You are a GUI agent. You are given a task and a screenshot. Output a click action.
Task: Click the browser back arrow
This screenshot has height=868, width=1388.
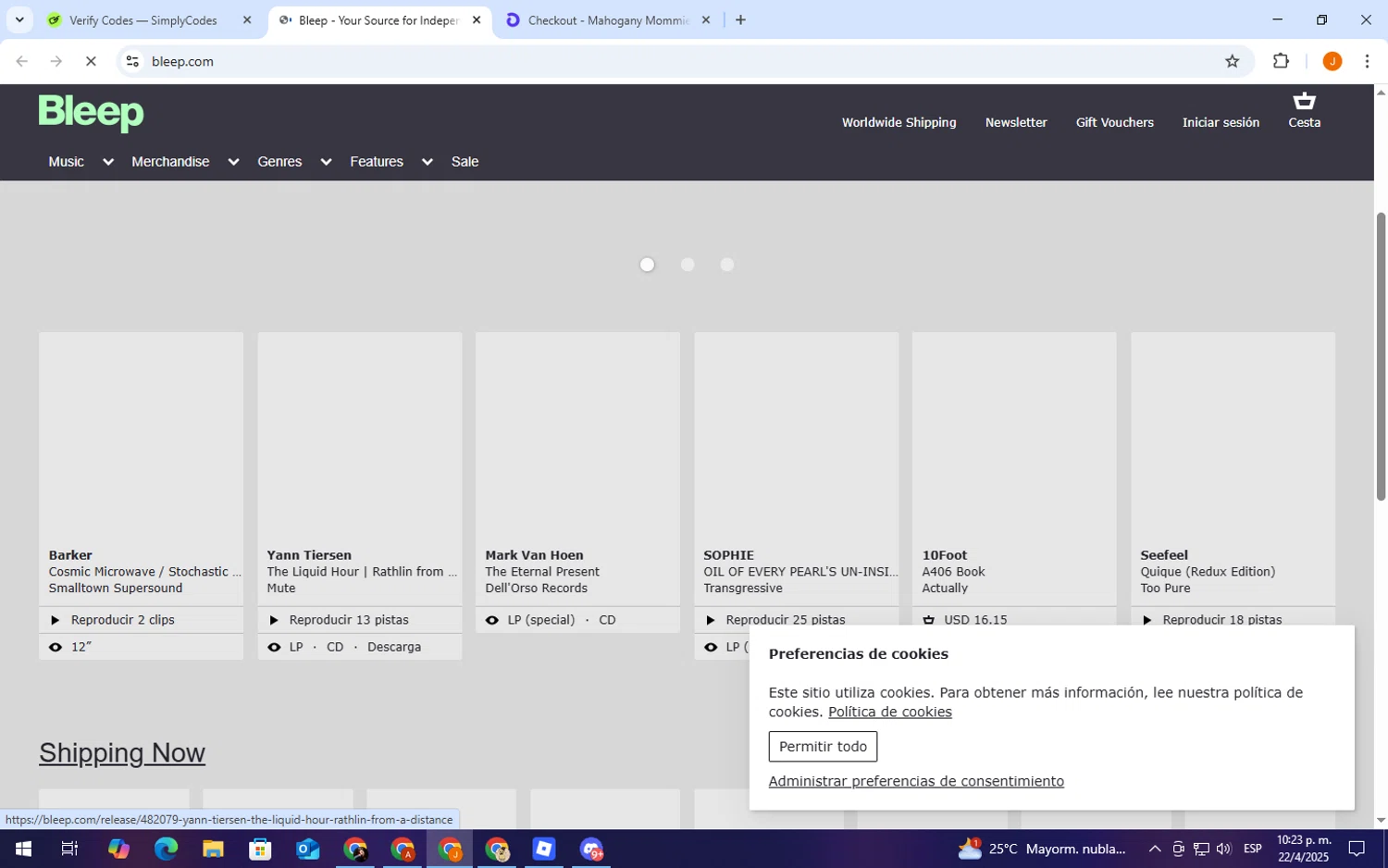[x=22, y=61]
